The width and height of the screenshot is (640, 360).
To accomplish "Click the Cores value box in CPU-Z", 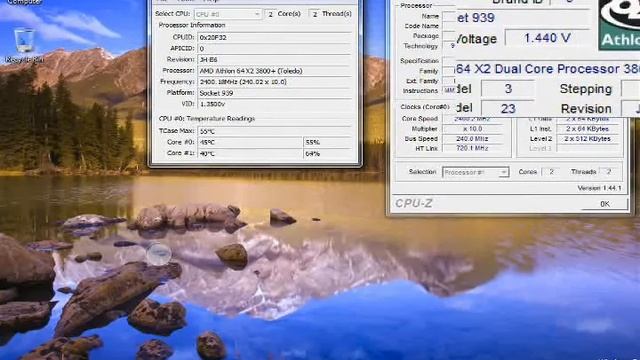I will [x=551, y=172].
